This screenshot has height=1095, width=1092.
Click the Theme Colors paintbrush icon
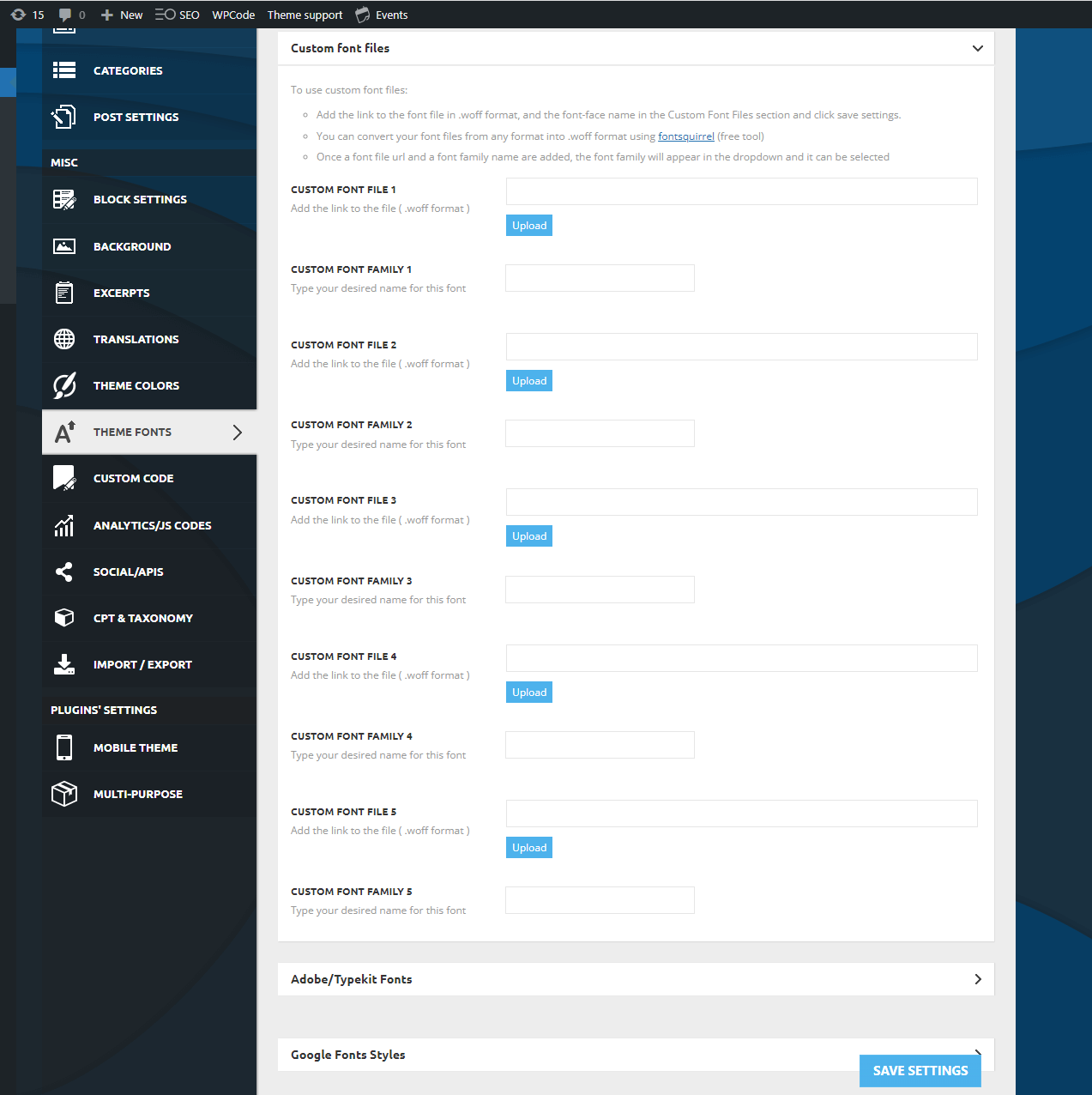point(64,385)
